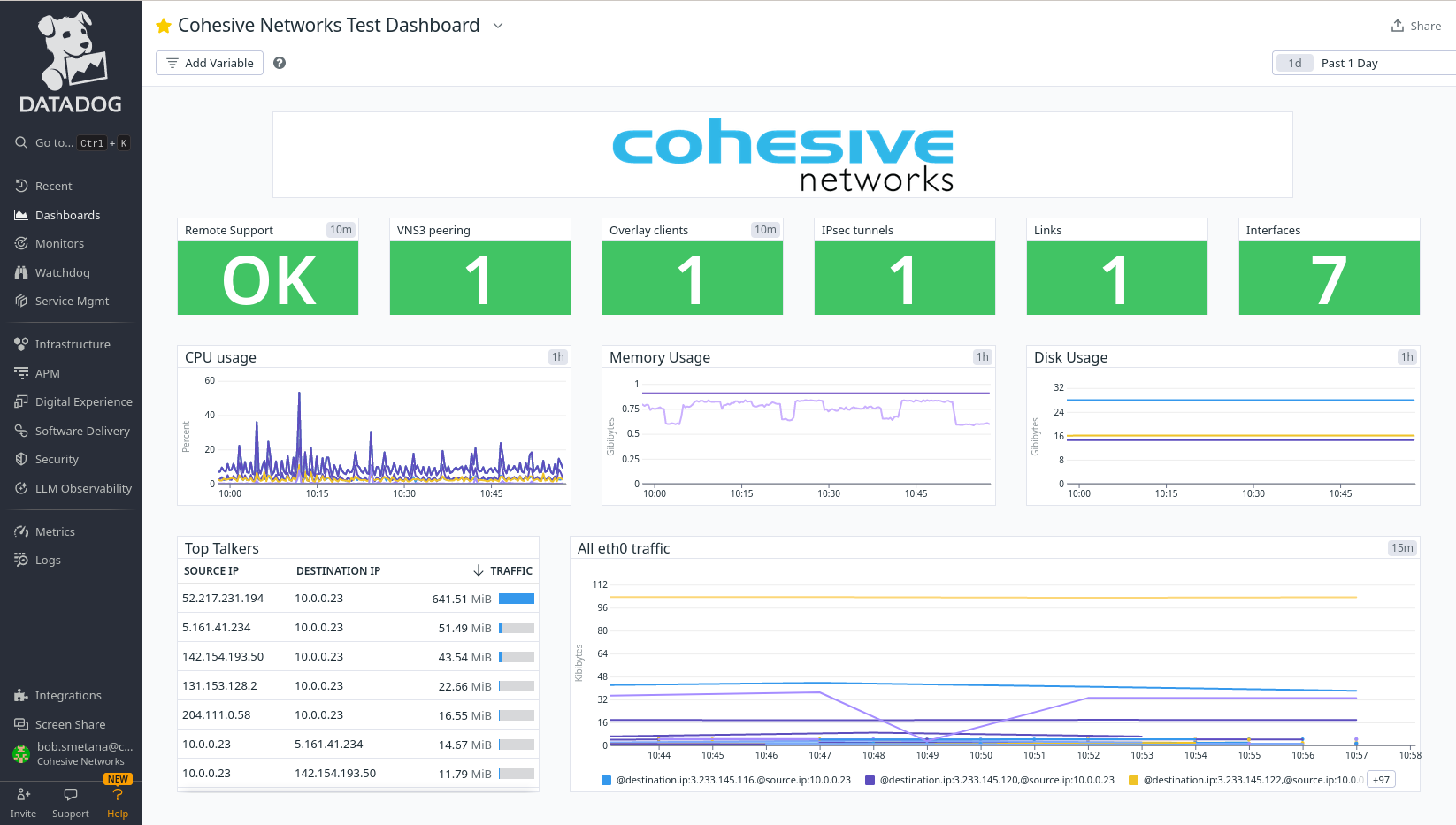Click the 1d time shortcut badge
1456x825 pixels.
[x=1295, y=63]
